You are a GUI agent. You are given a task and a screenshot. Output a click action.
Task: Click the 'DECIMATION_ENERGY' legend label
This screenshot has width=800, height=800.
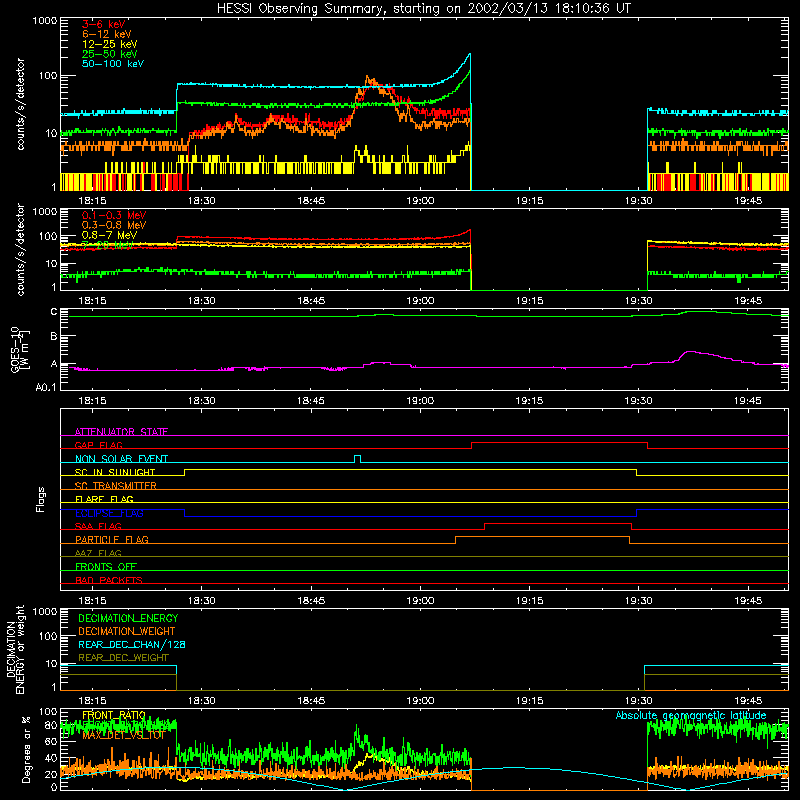point(128,618)
